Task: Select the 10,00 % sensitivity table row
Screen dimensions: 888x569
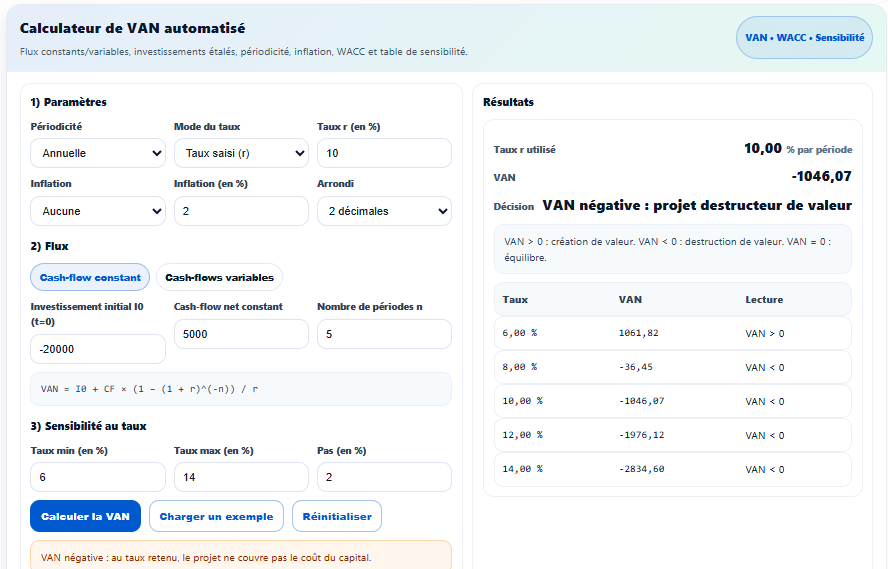Action: pyautogui.click(x=672, y=400)
